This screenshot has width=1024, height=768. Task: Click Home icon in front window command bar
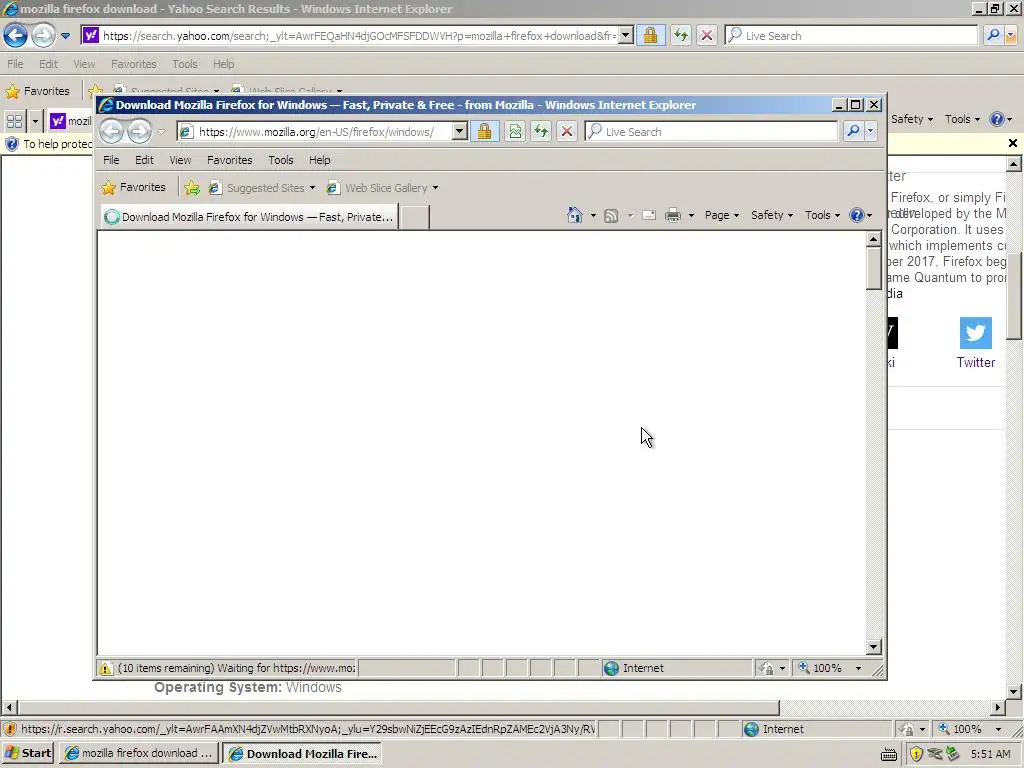pyautogui.click(x=575, y=215)
